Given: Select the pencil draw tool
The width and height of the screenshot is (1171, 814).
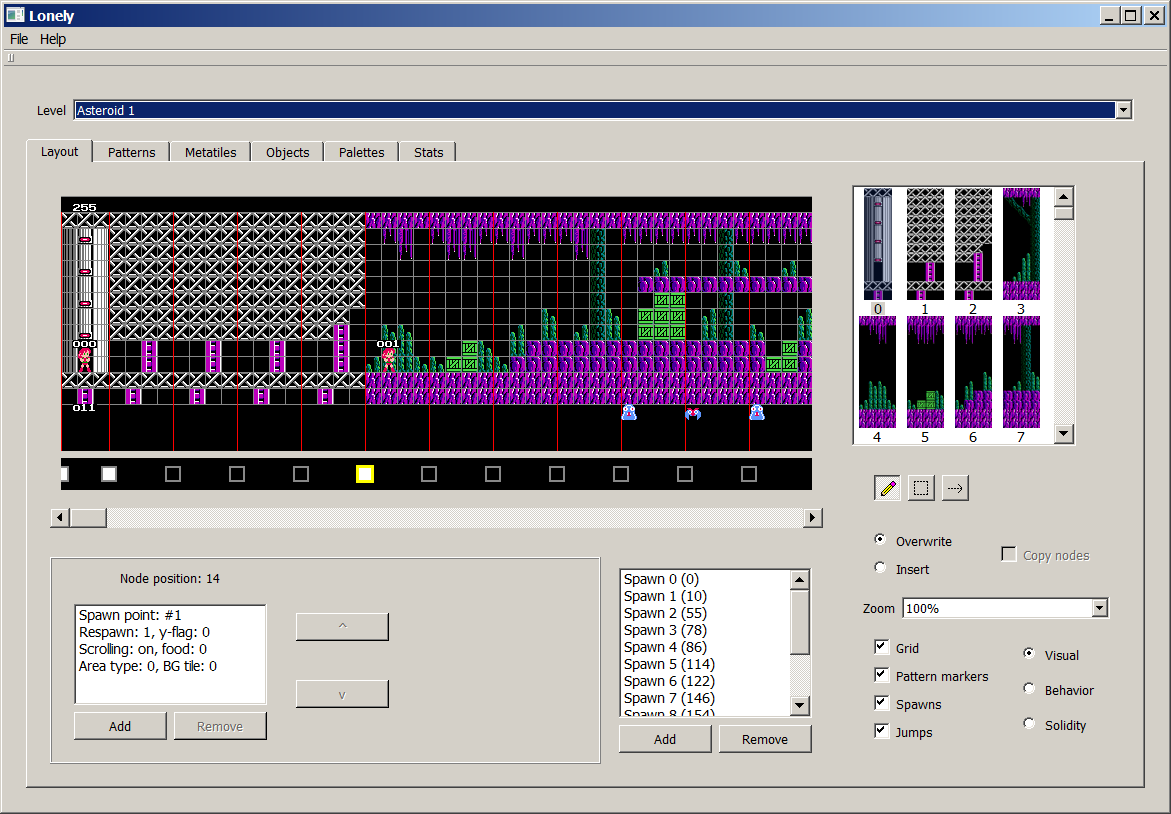Looking at the screenshot, I should [x=887, y=488].
